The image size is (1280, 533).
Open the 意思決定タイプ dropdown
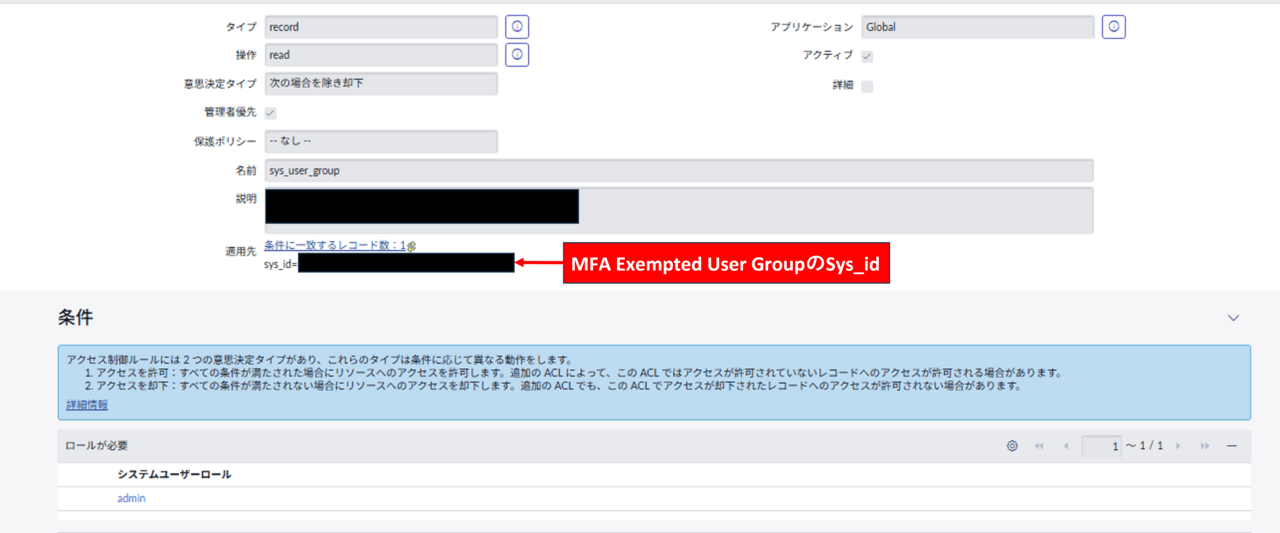tap(381, 84)
